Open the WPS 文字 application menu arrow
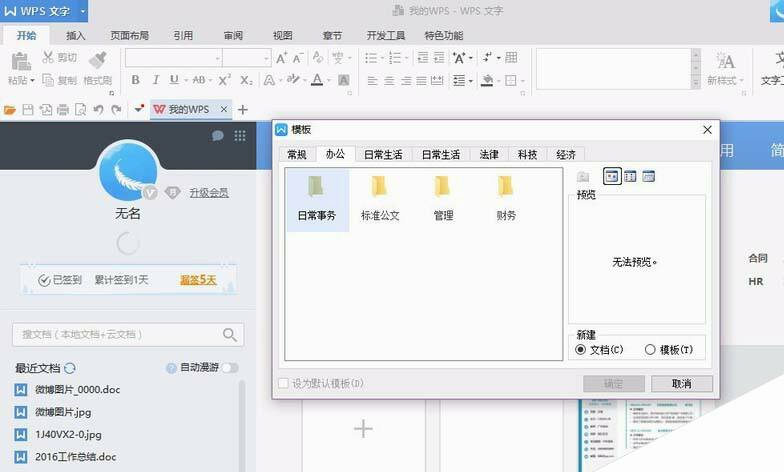Screen dimensions: 784x472 [83, 11]
